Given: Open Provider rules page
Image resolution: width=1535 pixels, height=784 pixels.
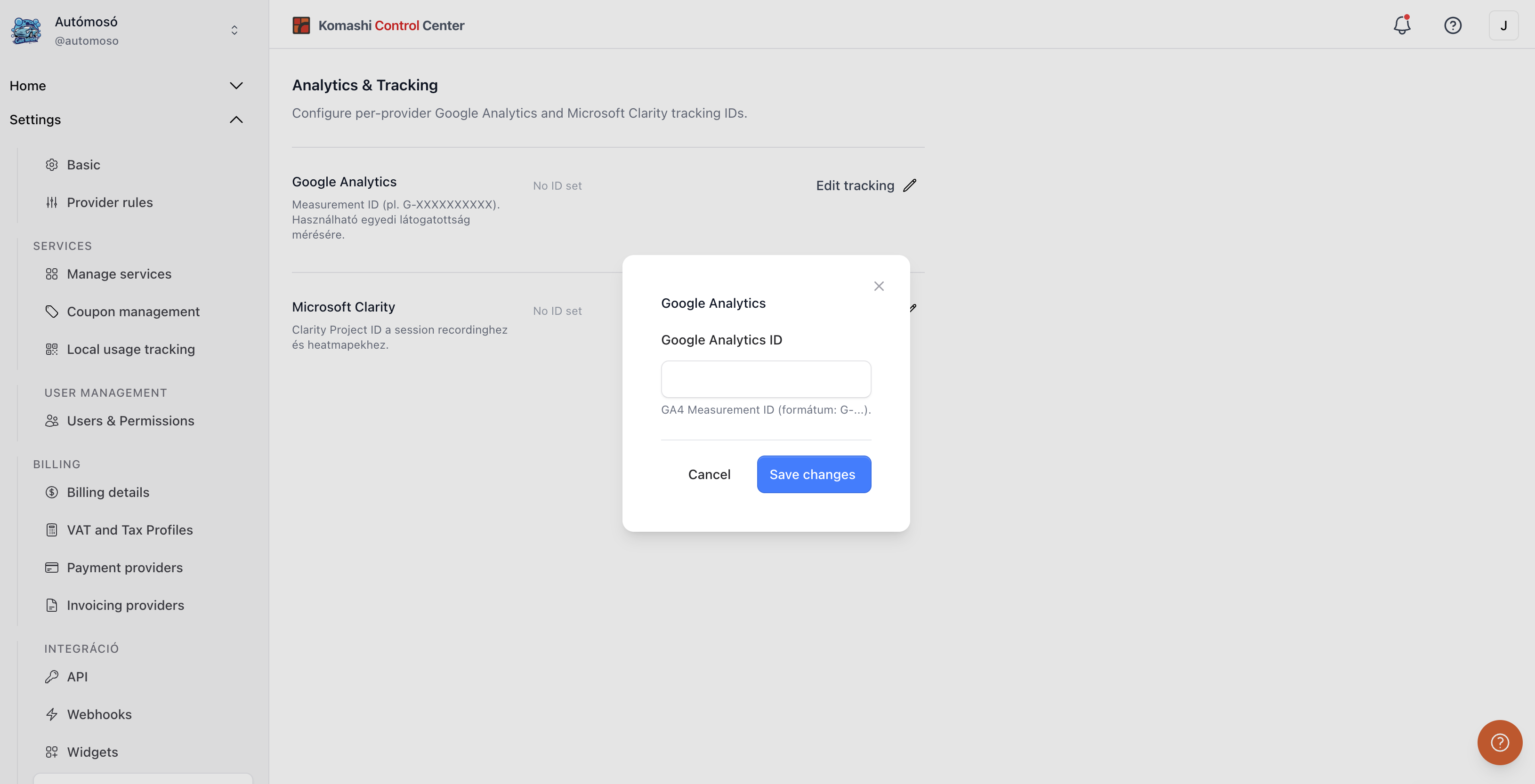Looking at the screenshot, I should click(110, 202).
